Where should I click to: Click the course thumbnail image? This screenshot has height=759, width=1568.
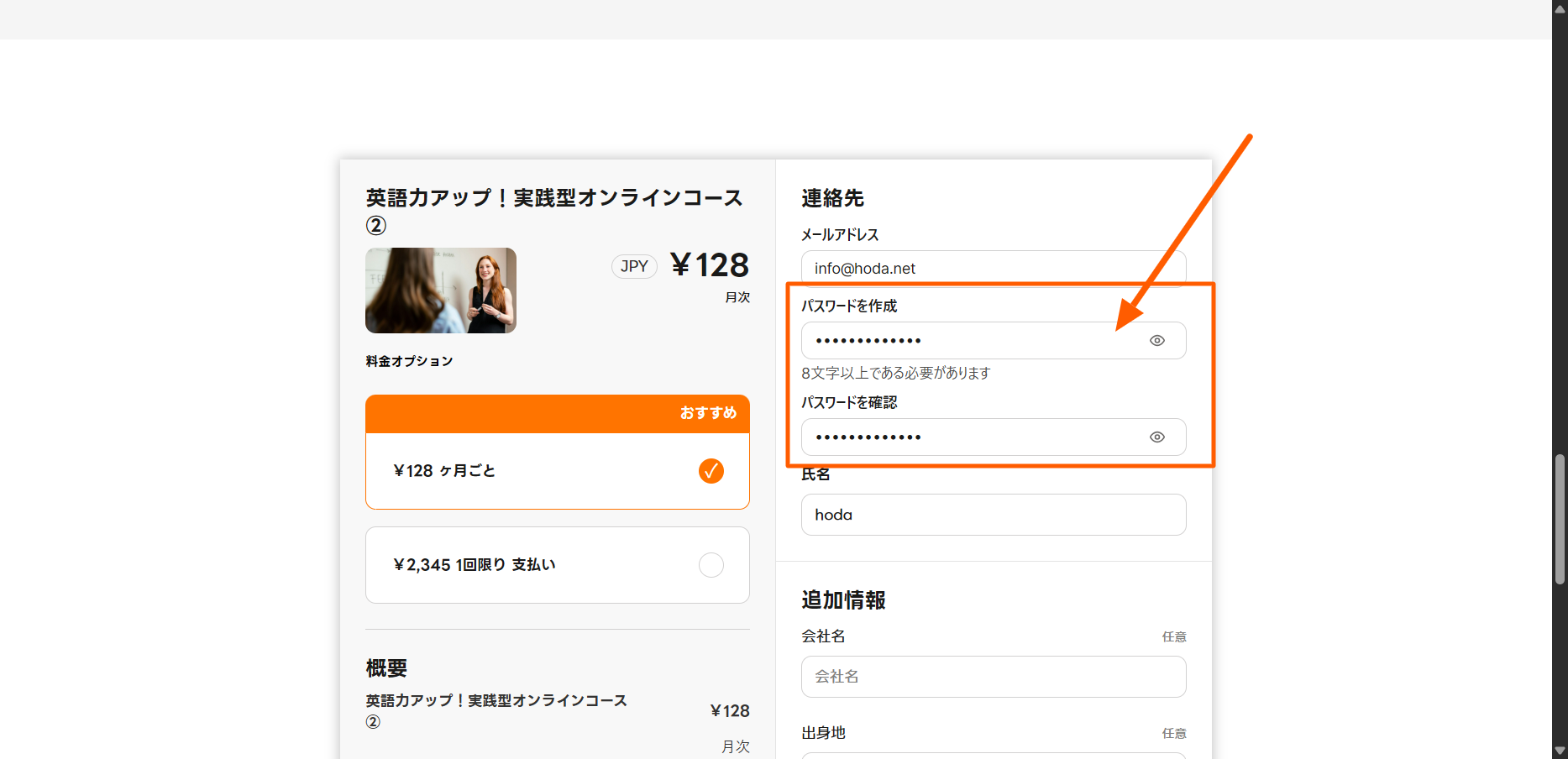click(x=441, y=291)
